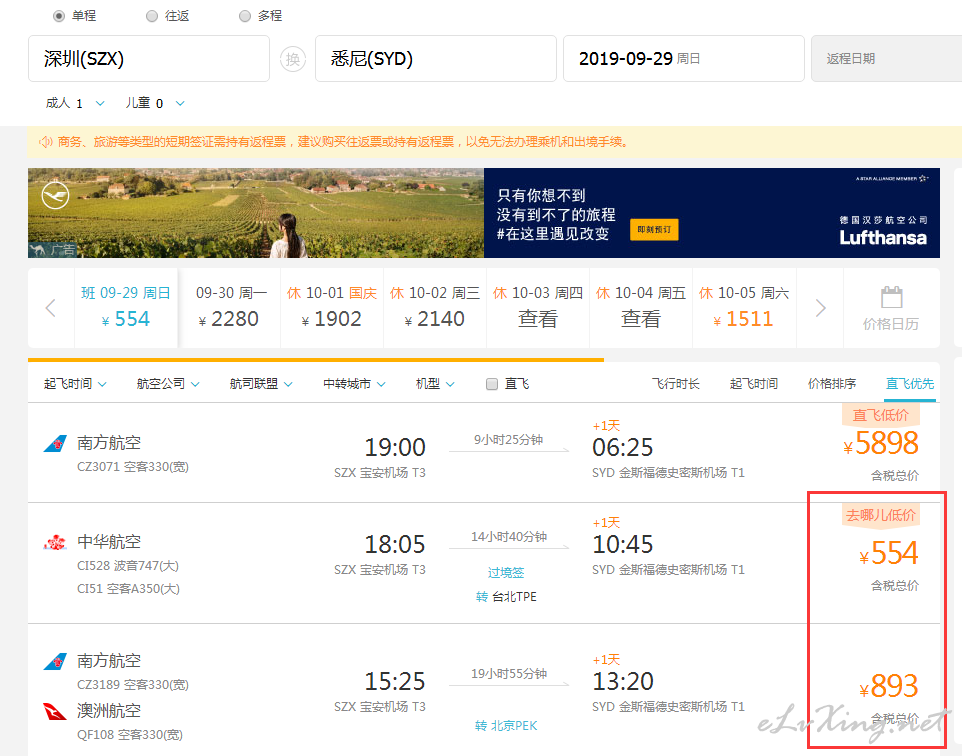Open the 成人 adult count dropdown
This screenshot has height=756, width=962.
[x=75, y=103]
